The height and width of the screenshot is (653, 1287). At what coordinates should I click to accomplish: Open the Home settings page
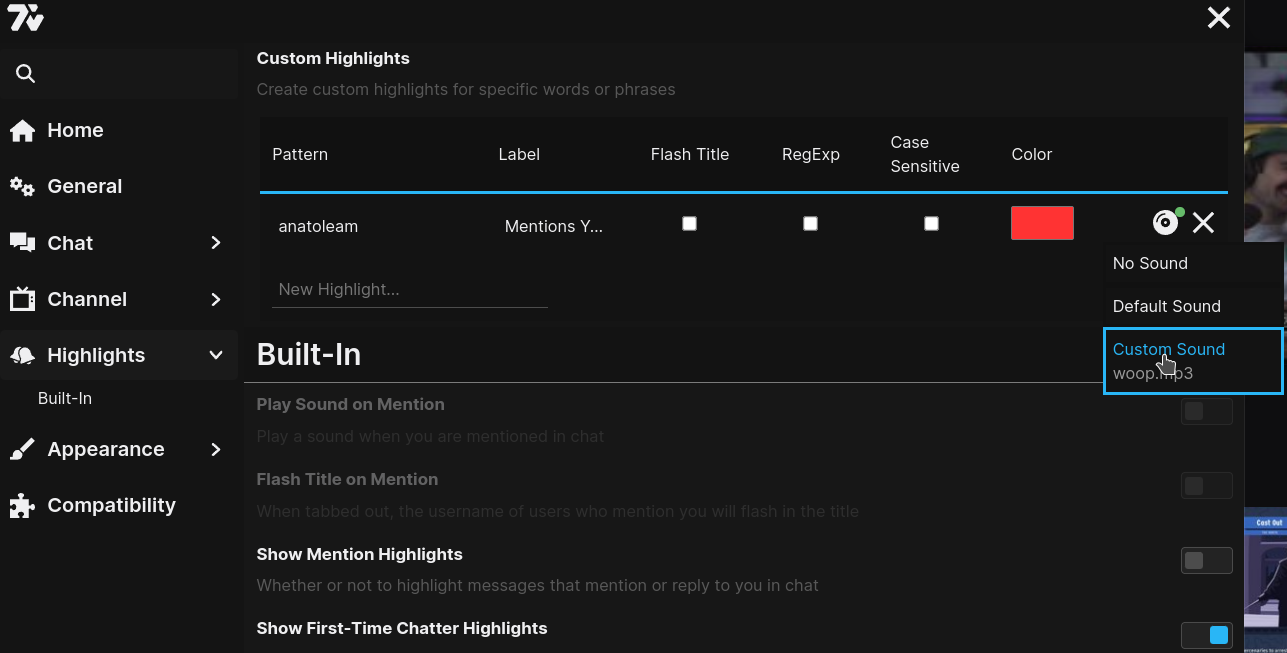(119, 130)
